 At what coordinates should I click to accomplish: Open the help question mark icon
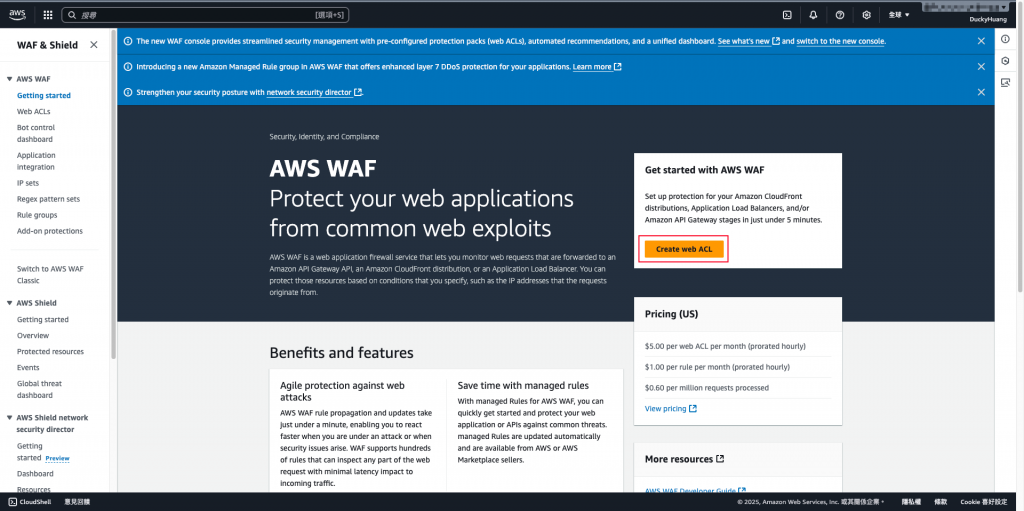(840, 14)
